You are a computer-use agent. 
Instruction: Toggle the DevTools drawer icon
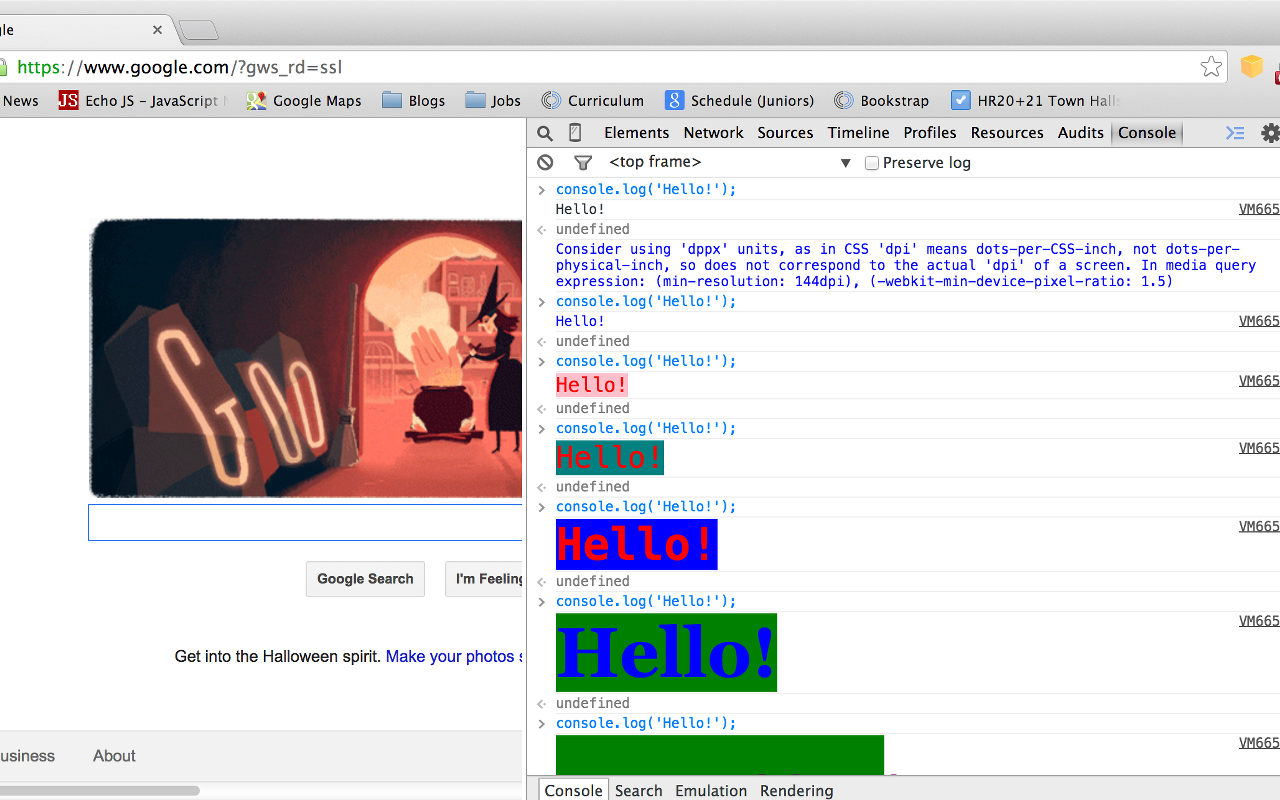pyautogui.click(x=1235, y=133)
